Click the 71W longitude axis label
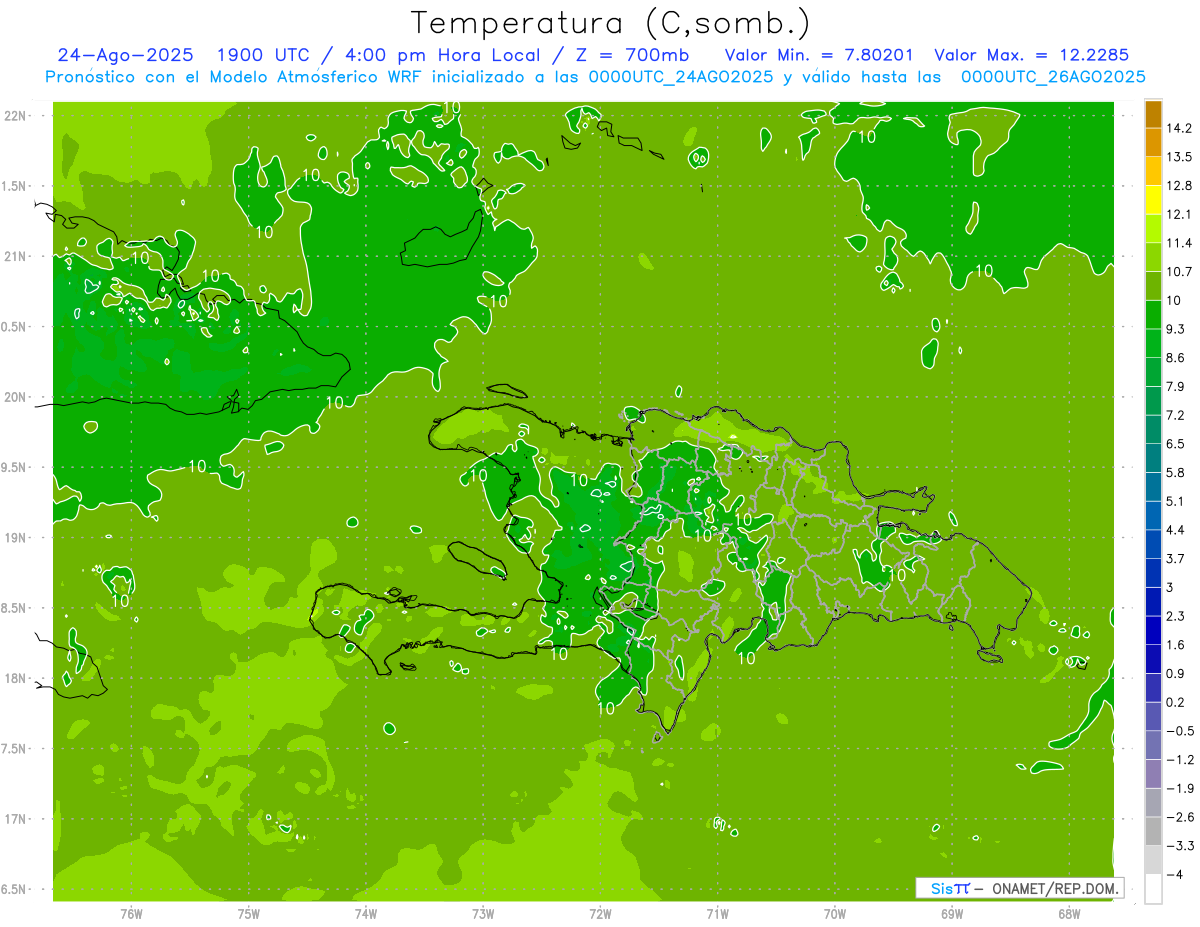This screenshot has width=1200, height=927. coord(717,914)
